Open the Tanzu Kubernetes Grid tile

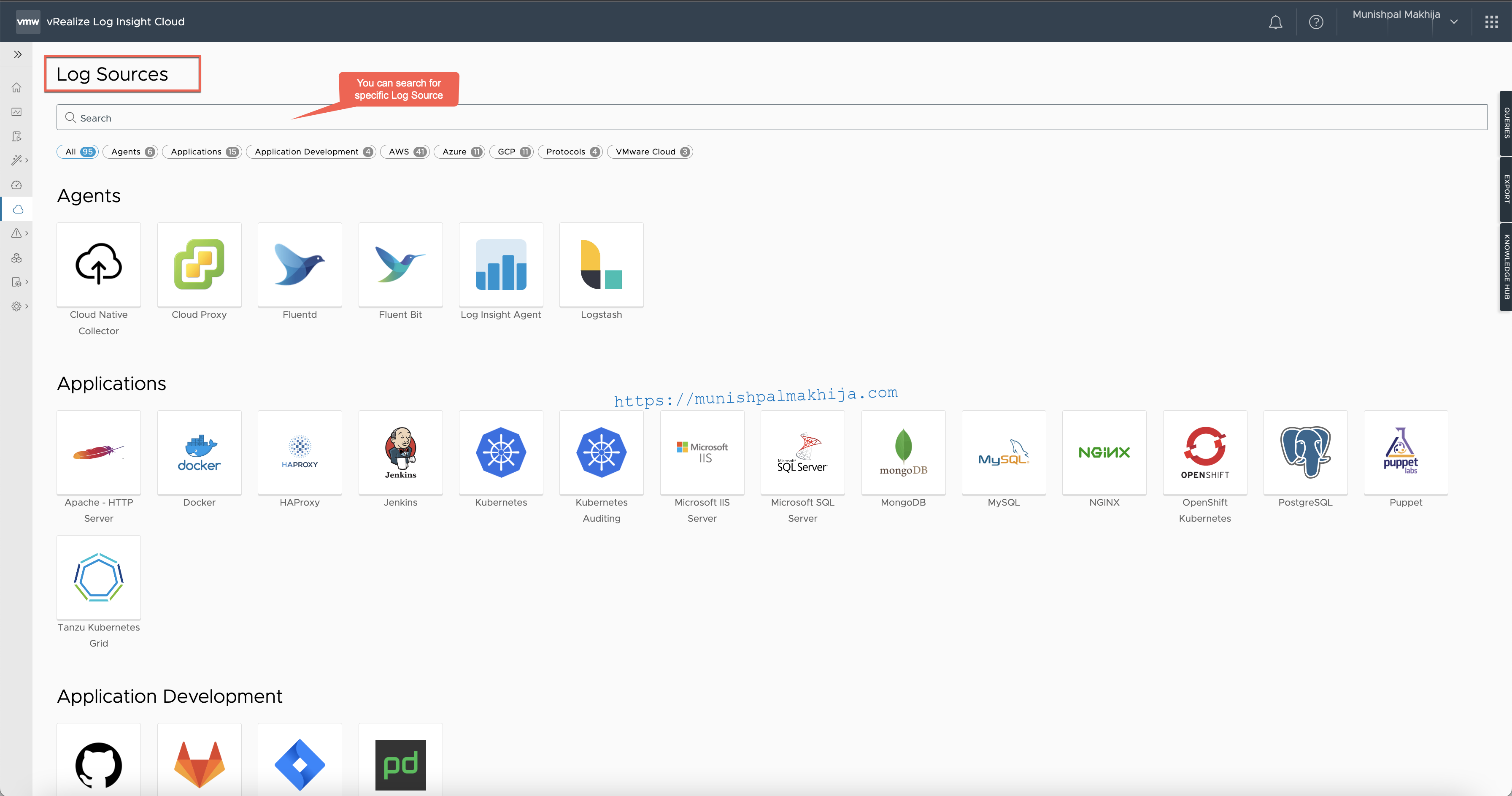[x=99, y=578]
